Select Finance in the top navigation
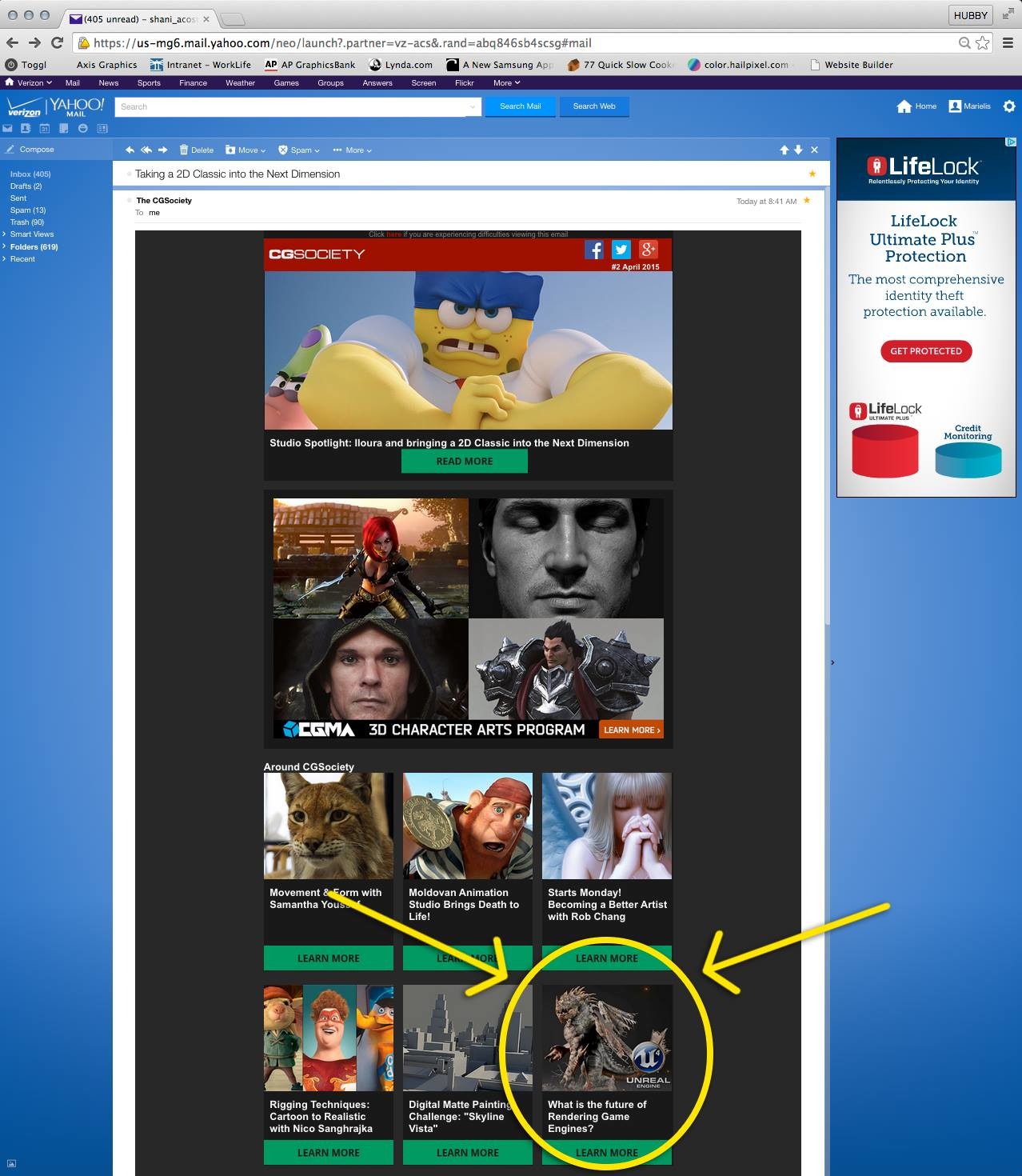The height and width of the screenshot is (1176, 1022). [193, 82]
